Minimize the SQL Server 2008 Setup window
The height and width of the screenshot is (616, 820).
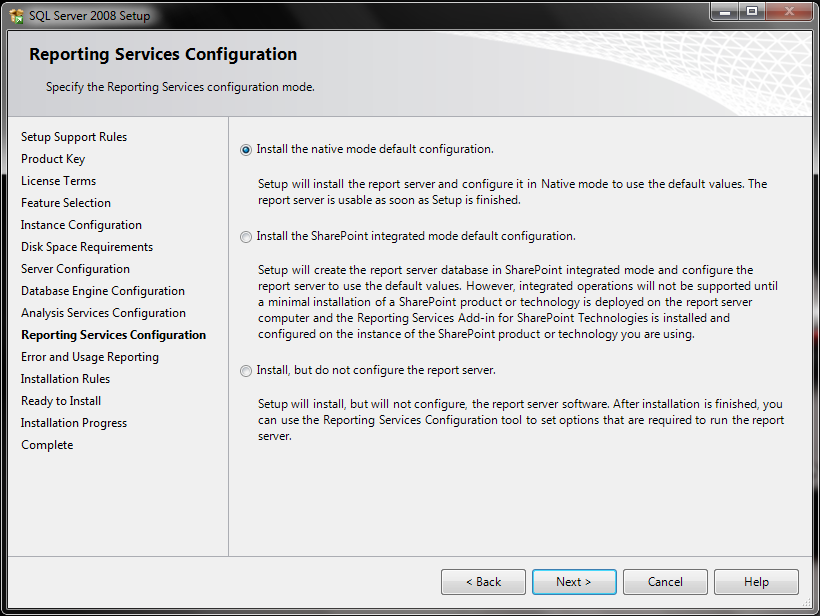[x=725, y=12]
